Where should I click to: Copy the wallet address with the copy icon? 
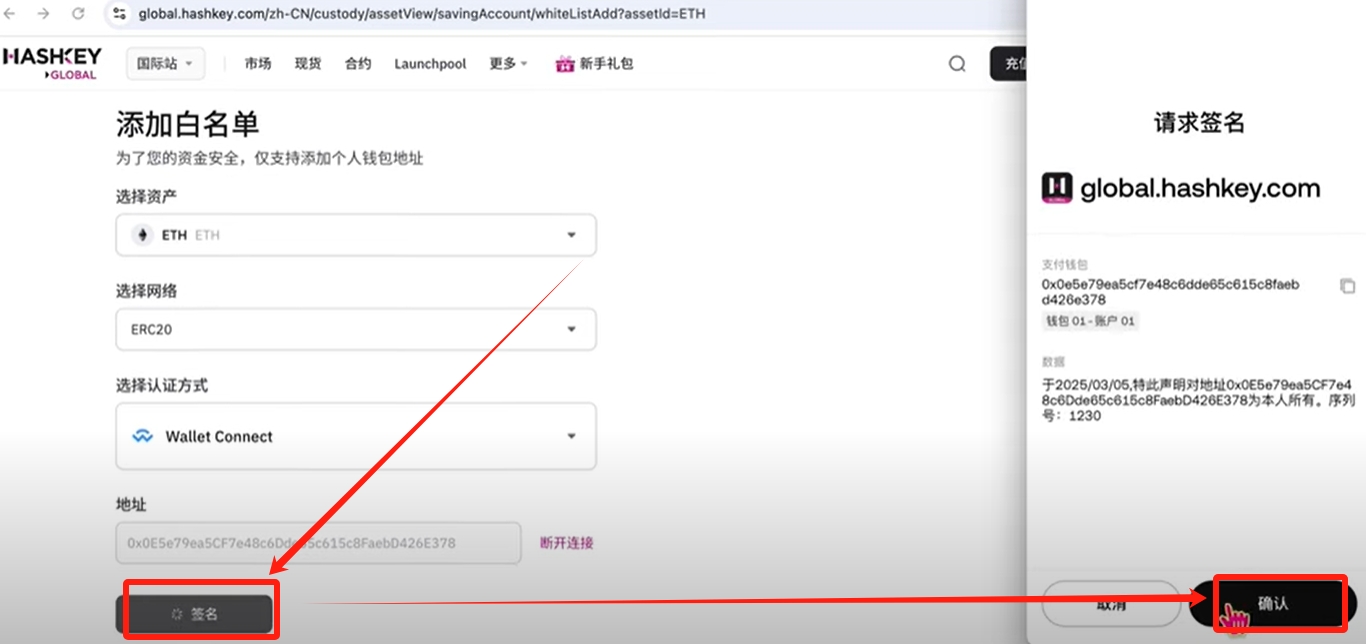click(1347, 286)
